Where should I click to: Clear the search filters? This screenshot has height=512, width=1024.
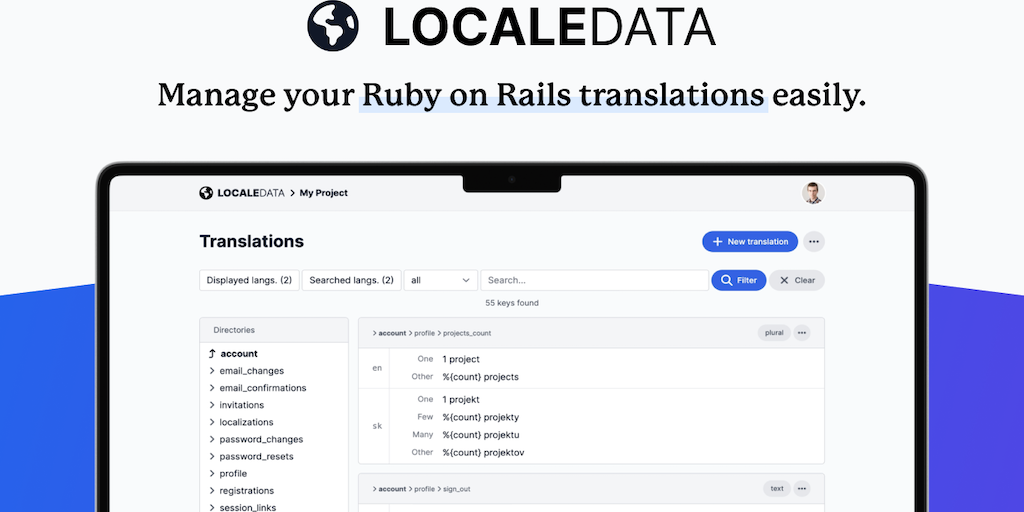click(x=797, y=280)
